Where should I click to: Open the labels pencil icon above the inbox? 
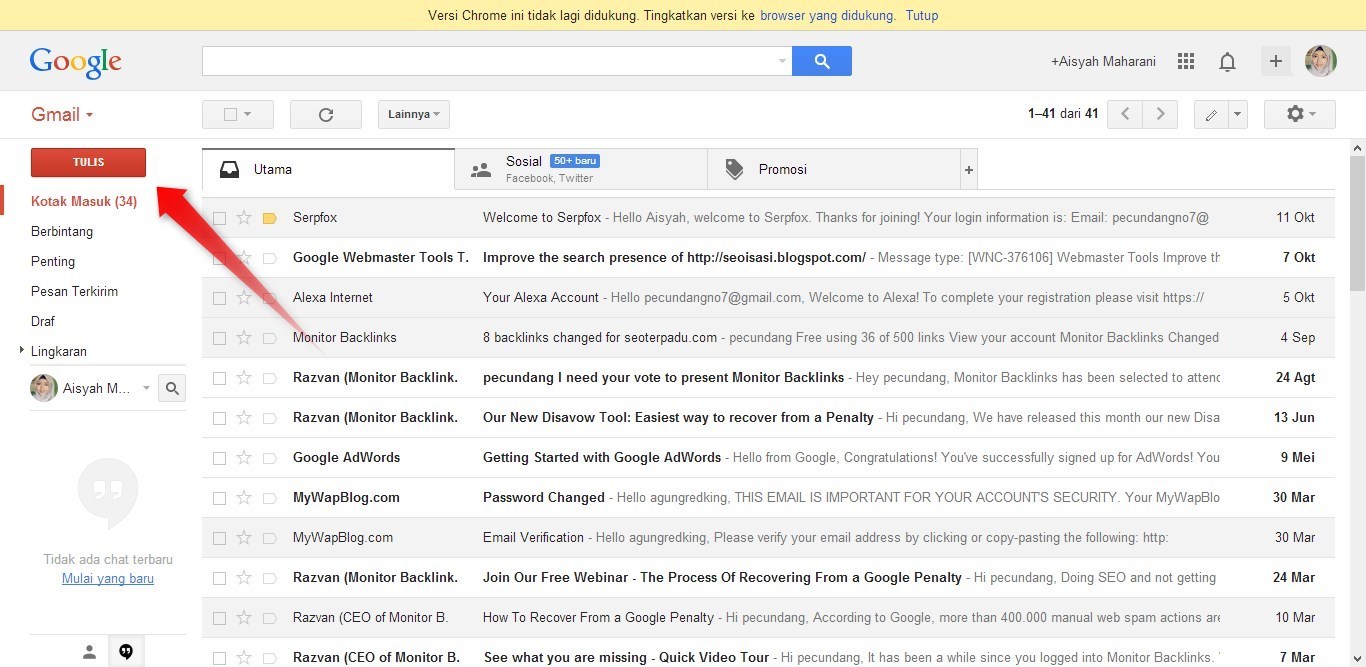click(x=1213, y=113)
